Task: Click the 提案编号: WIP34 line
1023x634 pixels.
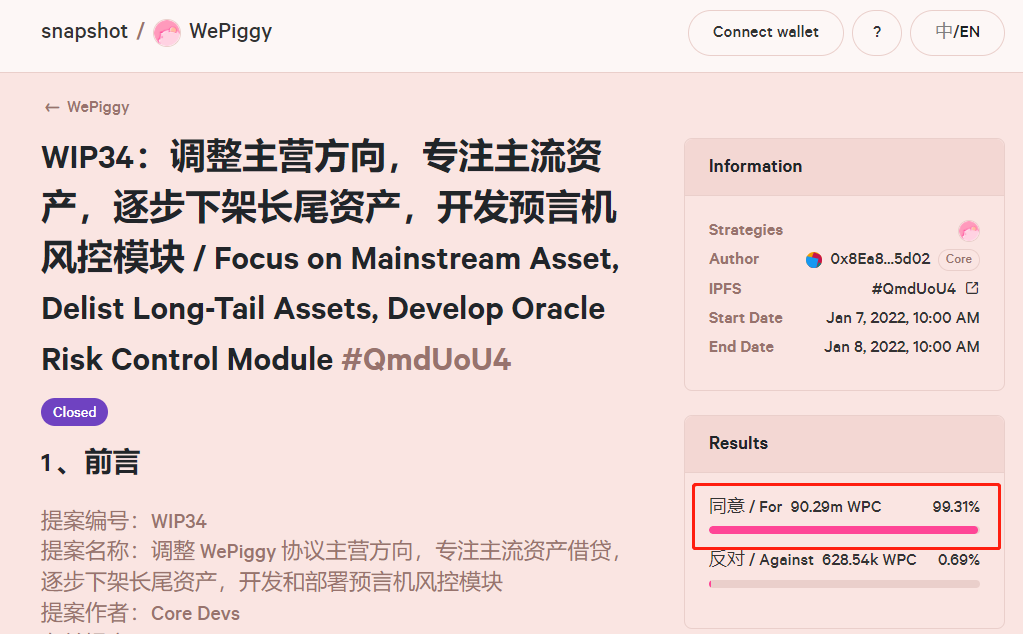Action: pyautogui.click(x=124, y=521)
